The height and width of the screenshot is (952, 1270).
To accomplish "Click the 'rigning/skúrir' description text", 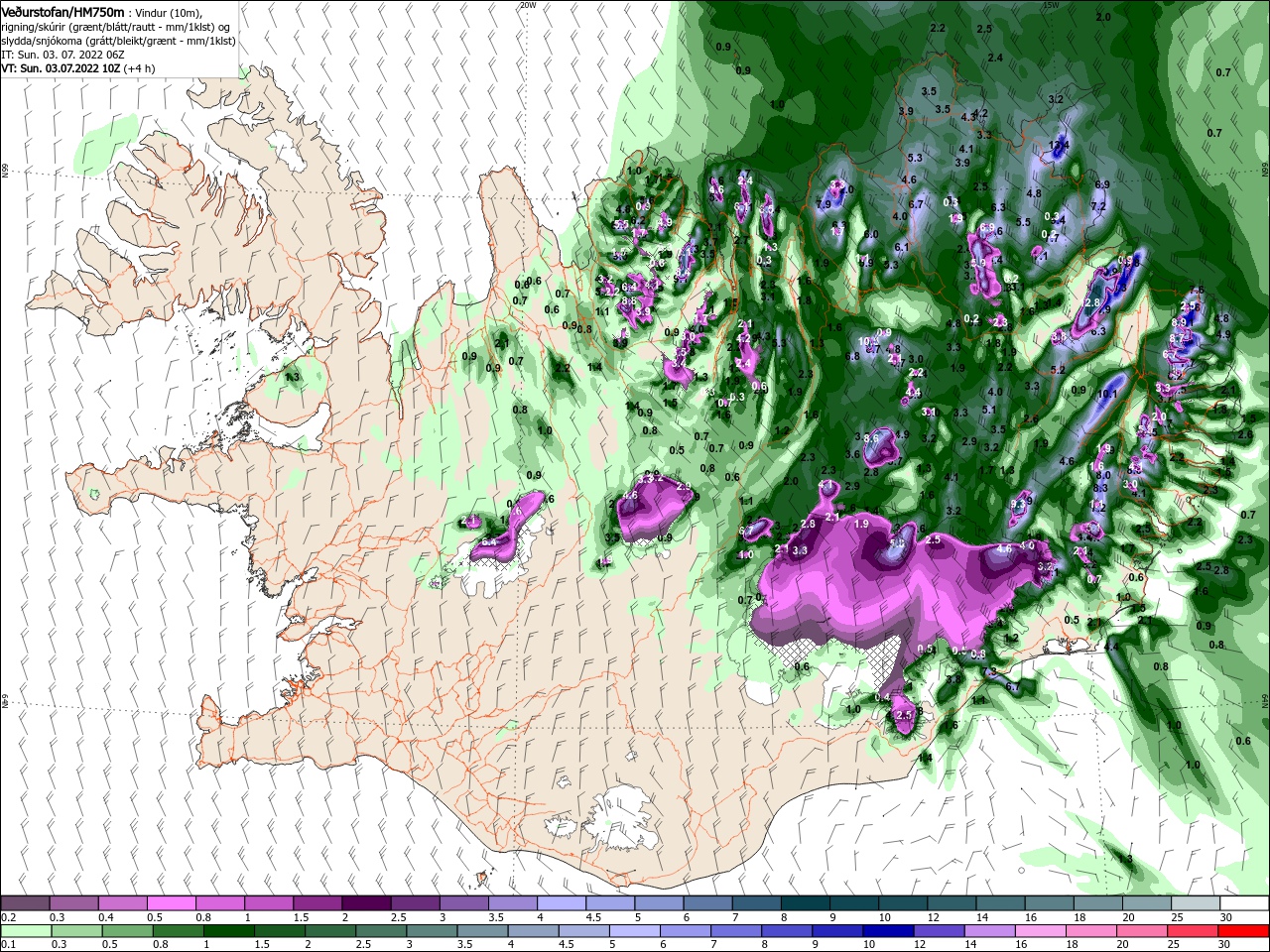I will [x=36, y=27].
